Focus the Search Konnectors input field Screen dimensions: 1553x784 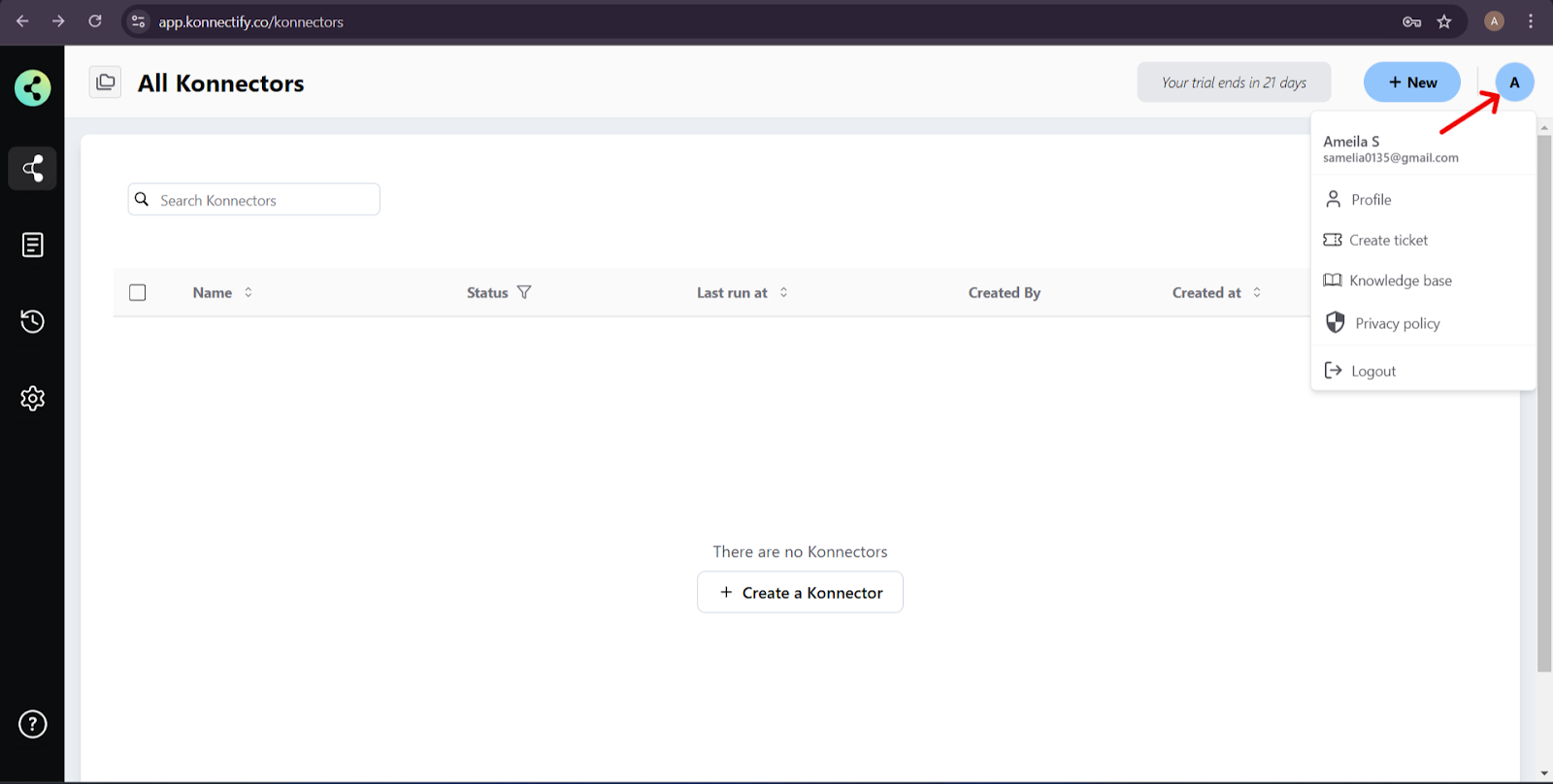pos(254,200)
